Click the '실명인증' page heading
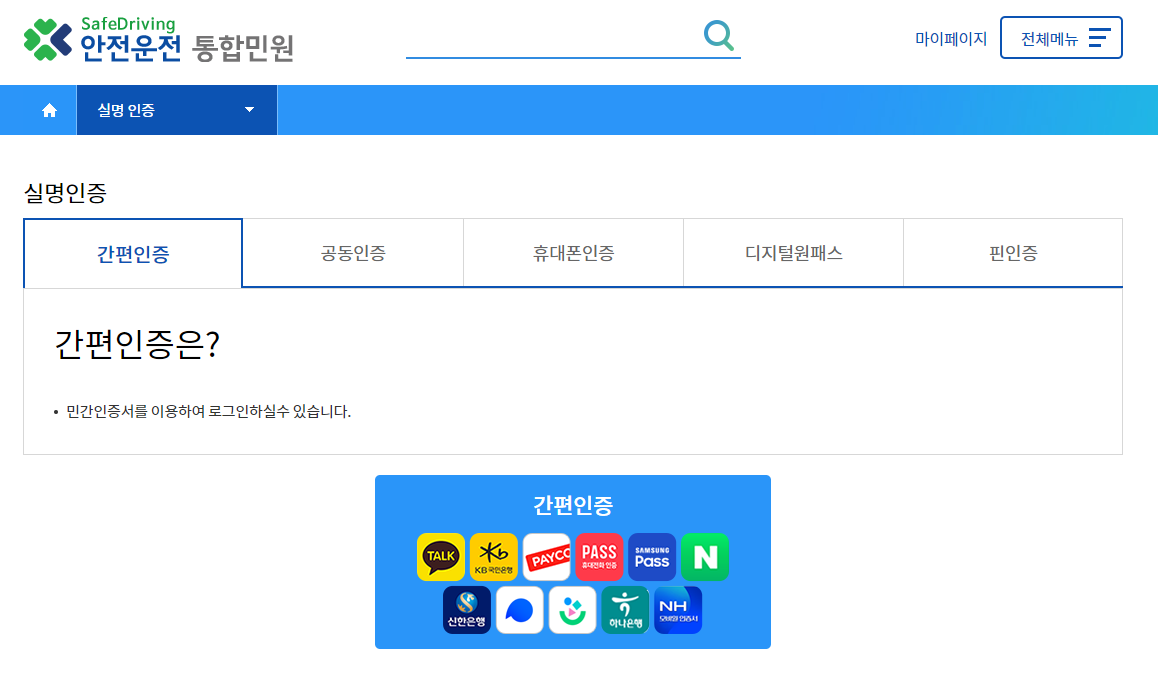The height and width of the screenshot is (682, 1158). (66, 193)
